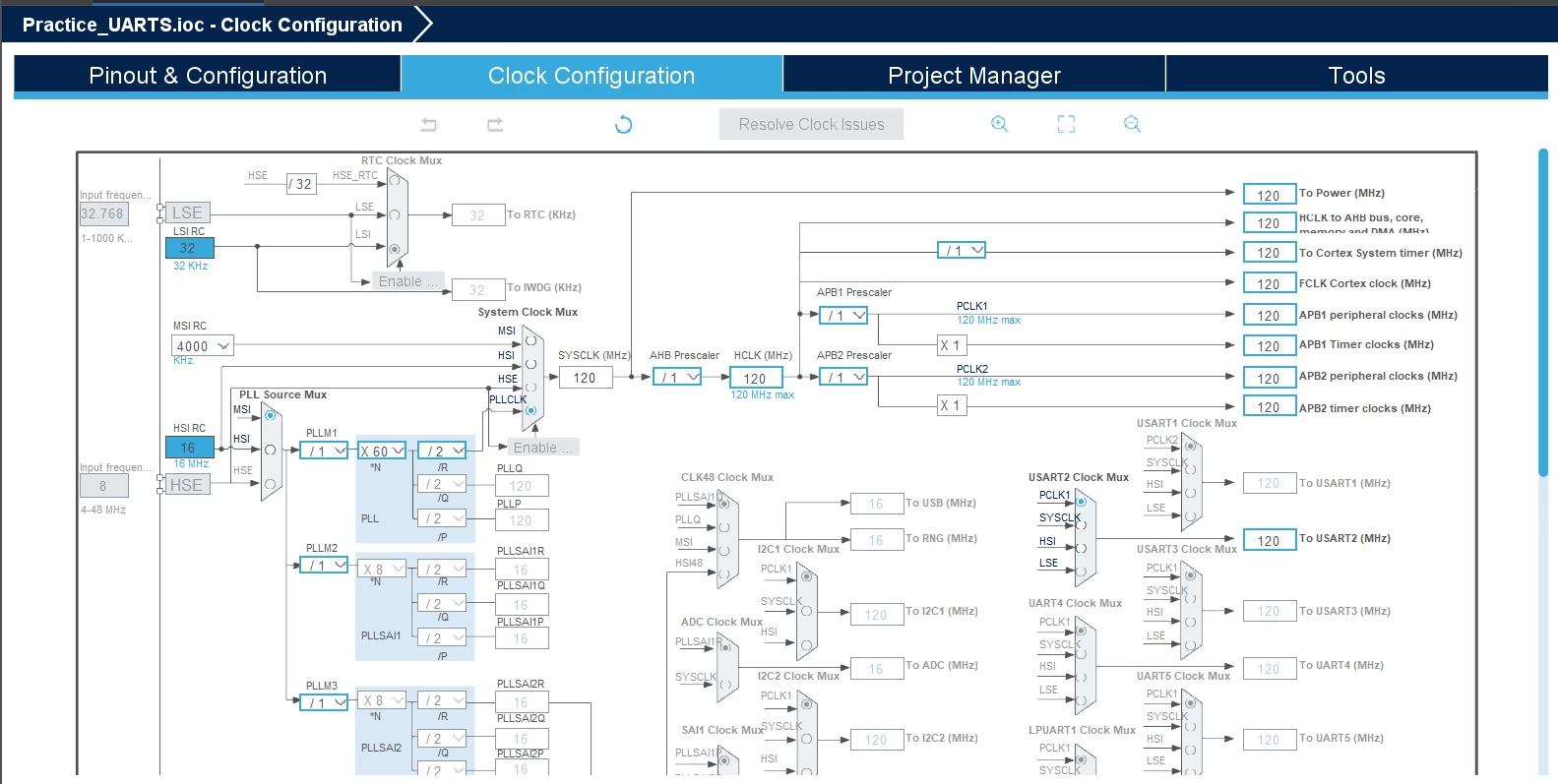The width and height of the screenshot is (1558, 784).
Task: Open the Pinout & Configuration tab
Action: pos(208,76)
